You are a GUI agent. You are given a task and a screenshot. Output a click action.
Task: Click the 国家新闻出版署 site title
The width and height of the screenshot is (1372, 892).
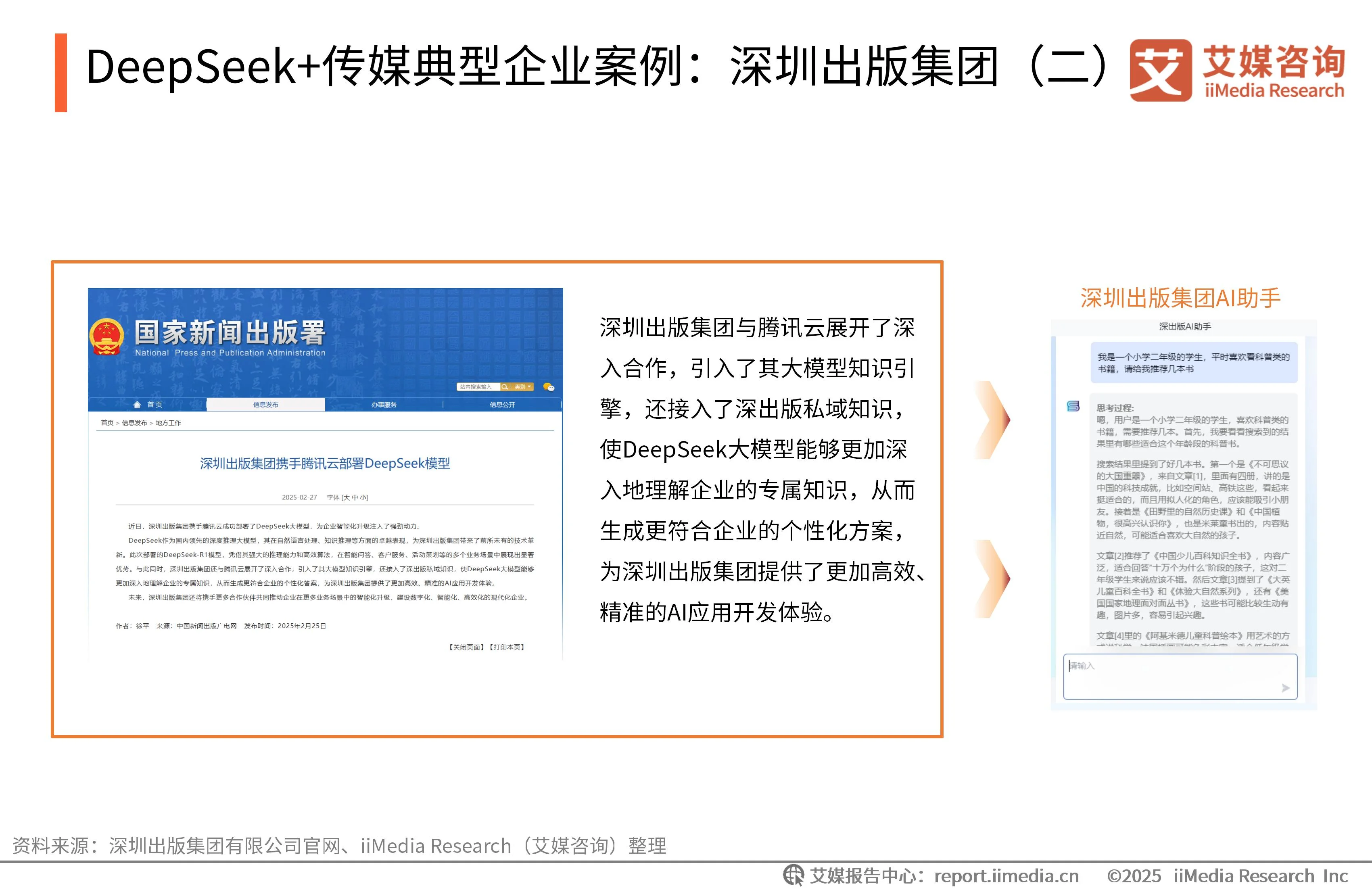tap(230, 332)
